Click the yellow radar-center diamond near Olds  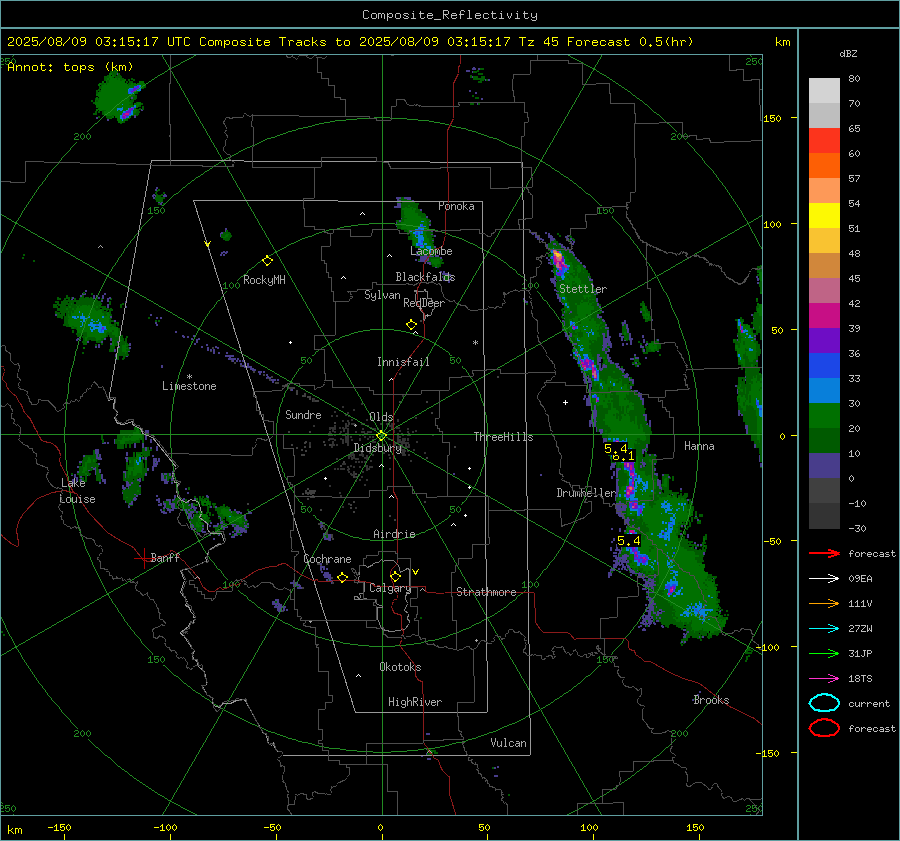coord(382,436)
